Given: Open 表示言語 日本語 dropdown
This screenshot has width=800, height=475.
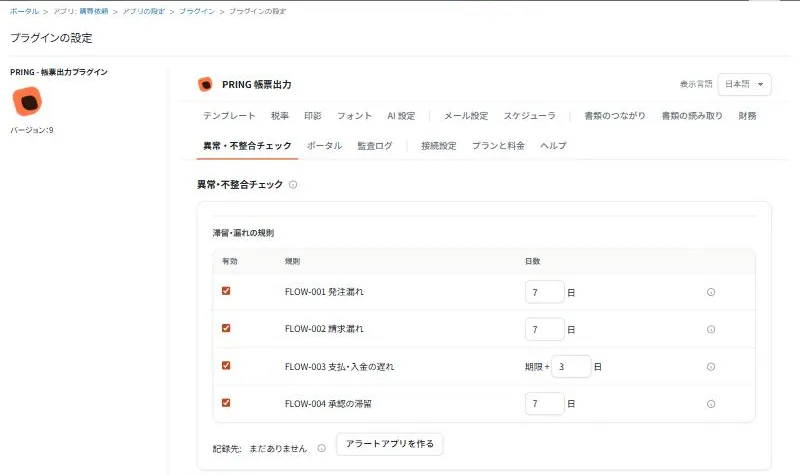Looking at the screenshot, I should click(x=744, y=84).
